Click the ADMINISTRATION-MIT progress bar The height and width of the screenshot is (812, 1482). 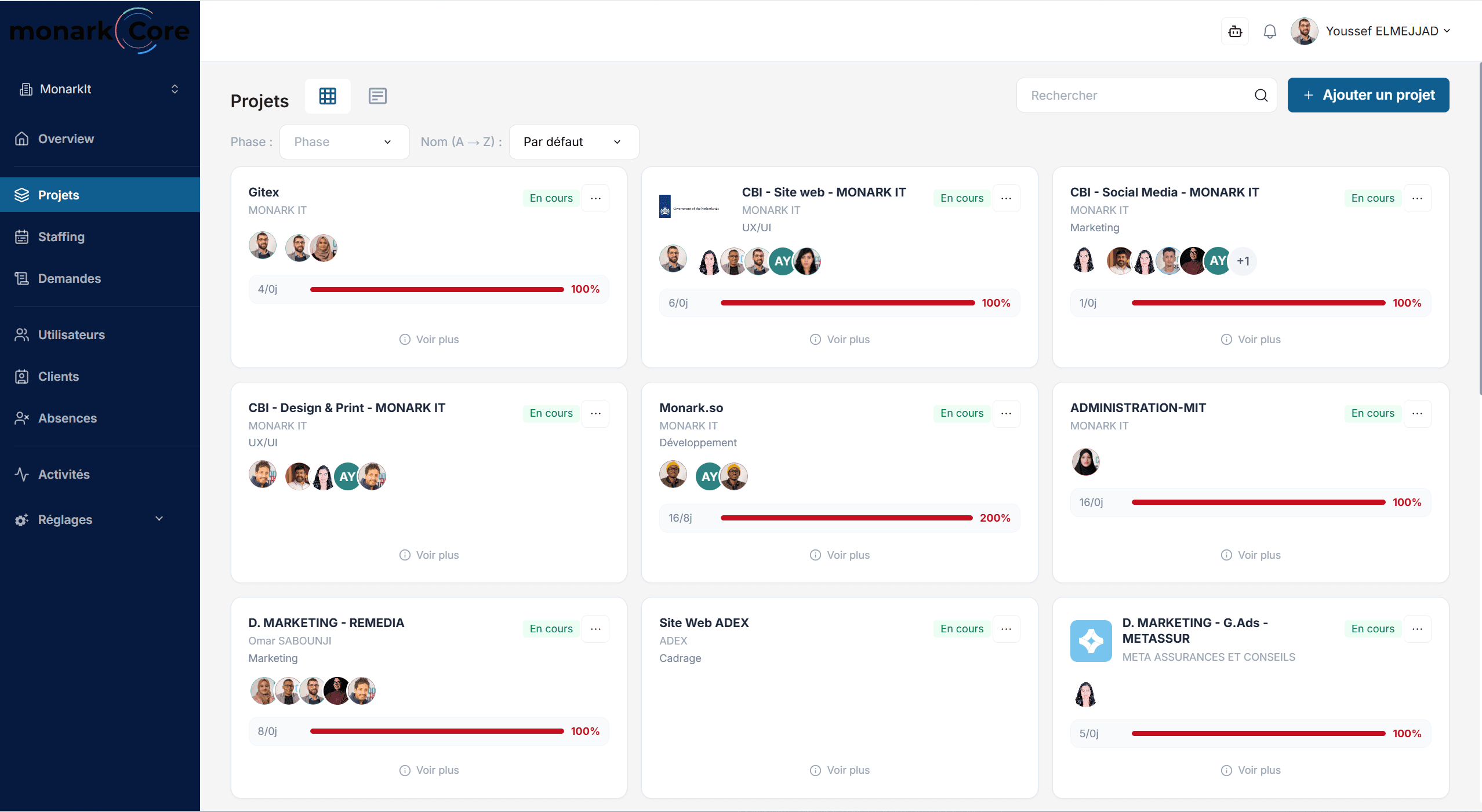pyautogui.click(x=1258, y=503)
